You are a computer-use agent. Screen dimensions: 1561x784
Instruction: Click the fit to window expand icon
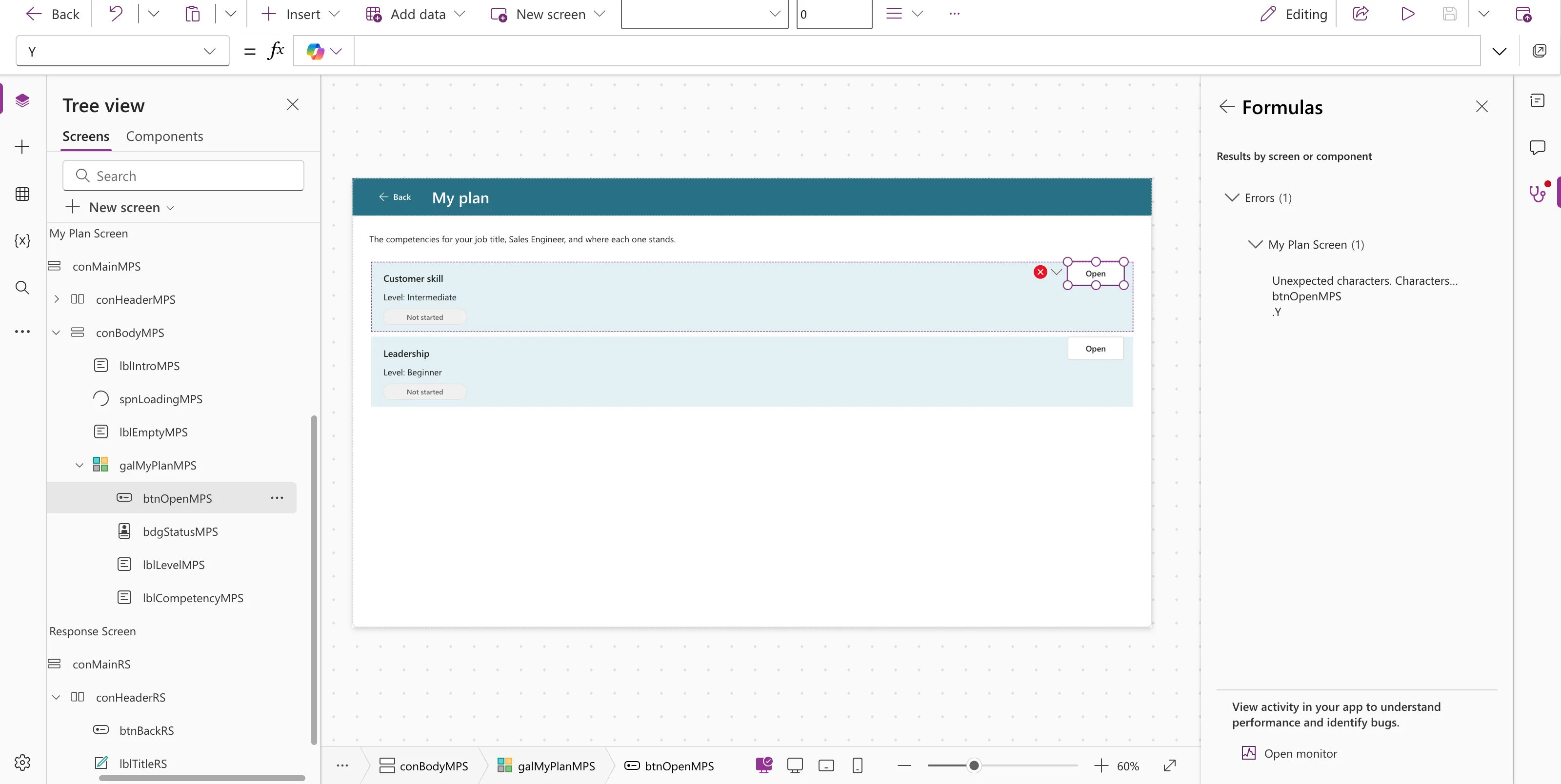coord(1170,766)
